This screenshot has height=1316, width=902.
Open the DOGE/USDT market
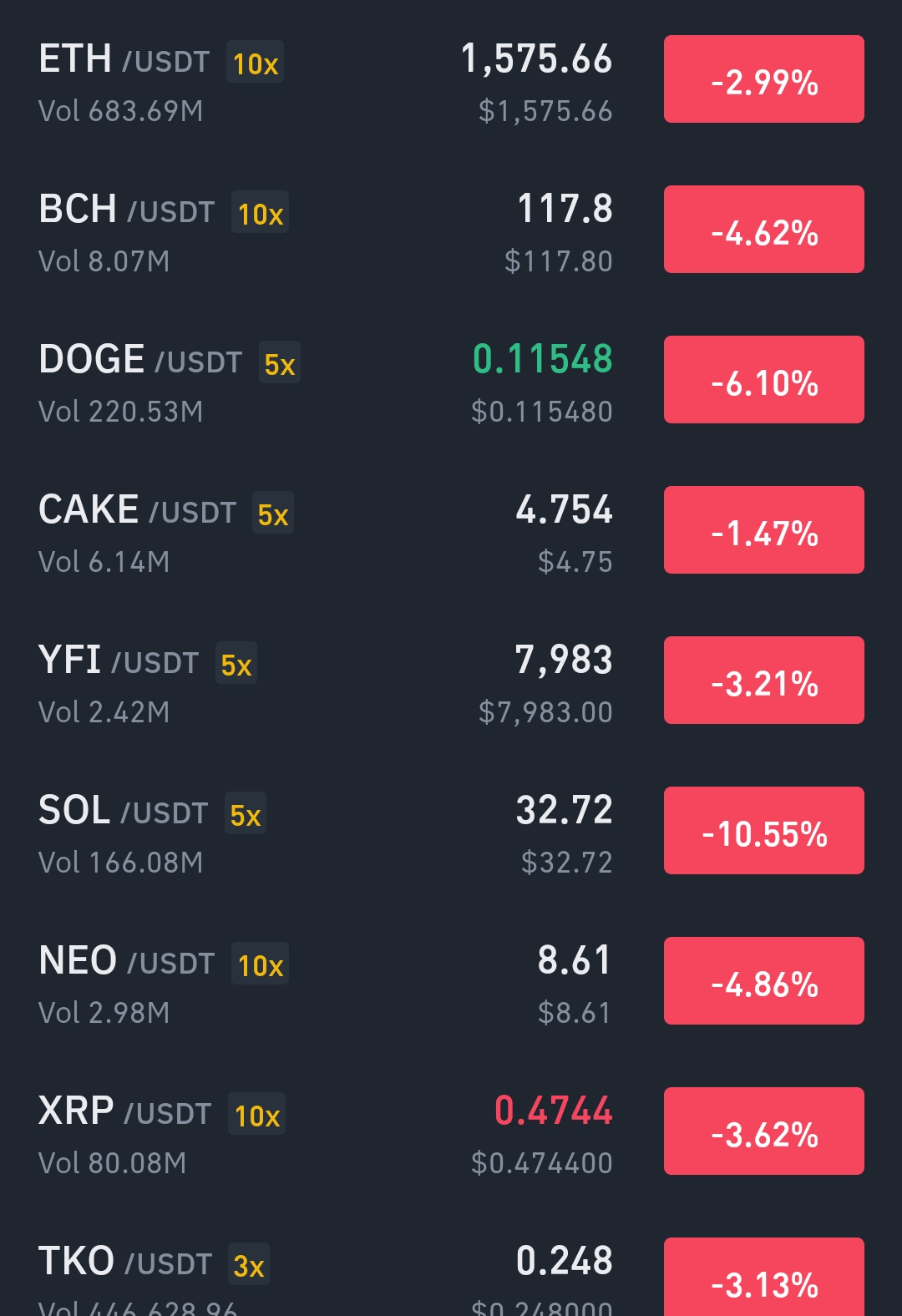click(x=451, y=382)
